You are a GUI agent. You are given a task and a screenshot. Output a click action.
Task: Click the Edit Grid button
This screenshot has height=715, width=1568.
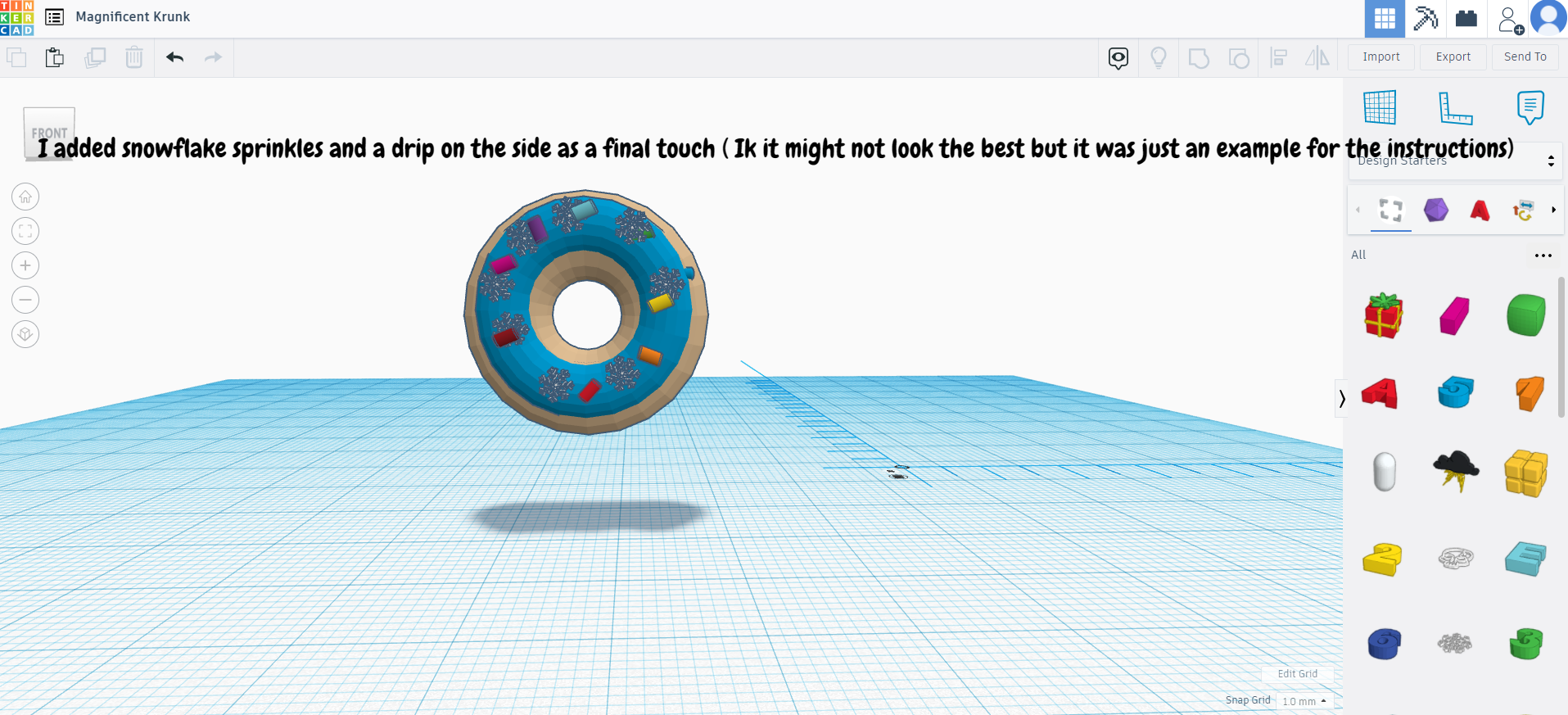[x=1298, y=674]
